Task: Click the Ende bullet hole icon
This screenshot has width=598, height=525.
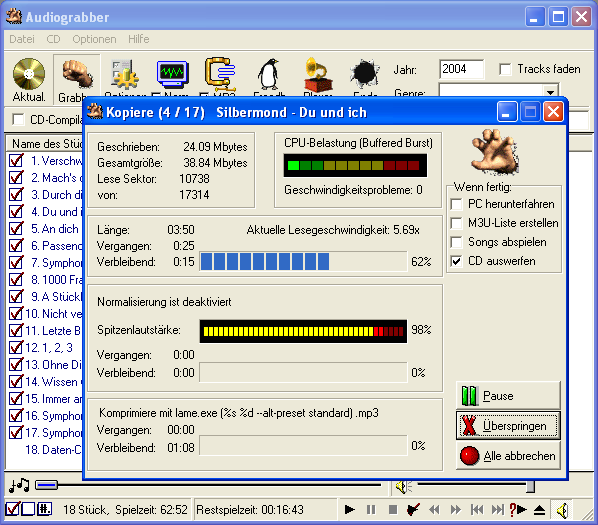Action: 365,74
